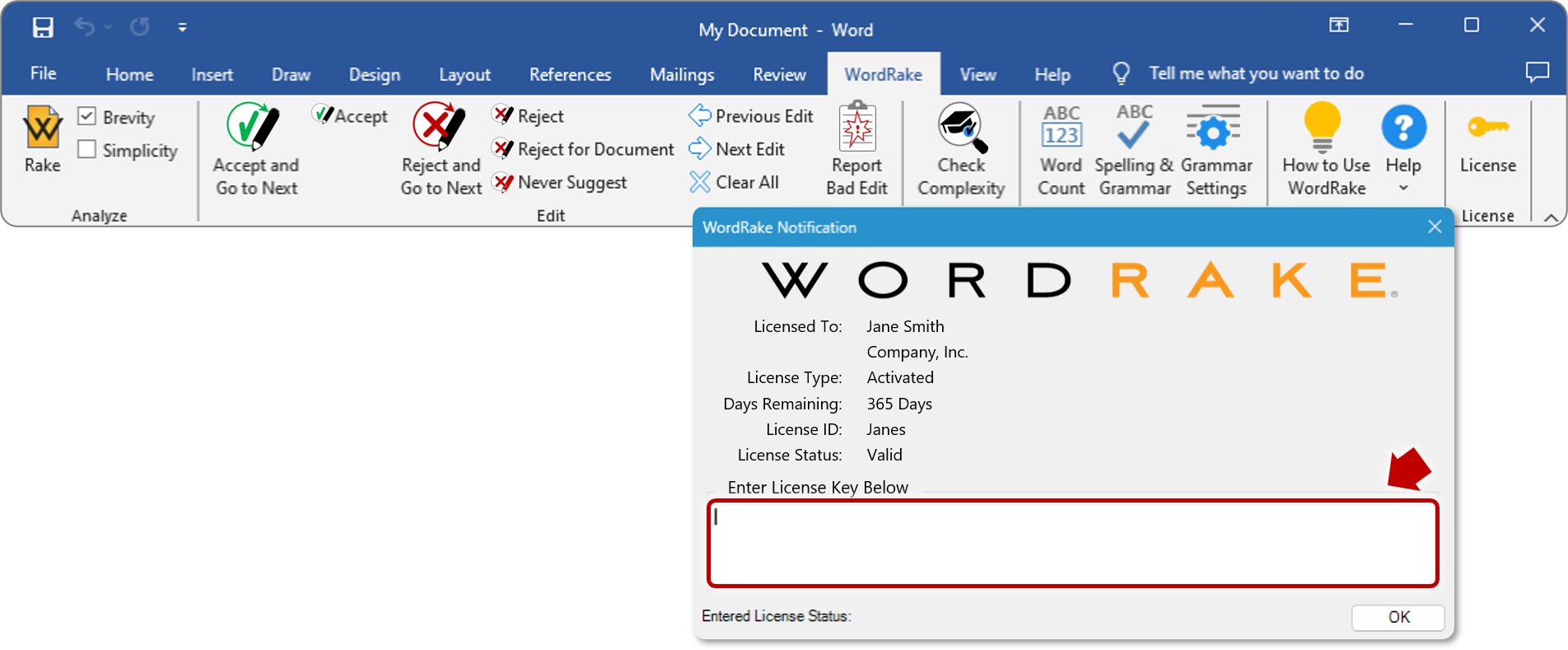Click the Jane Smith licensee name
This screenshot has height=650, width=1568.
pos(905,326)
